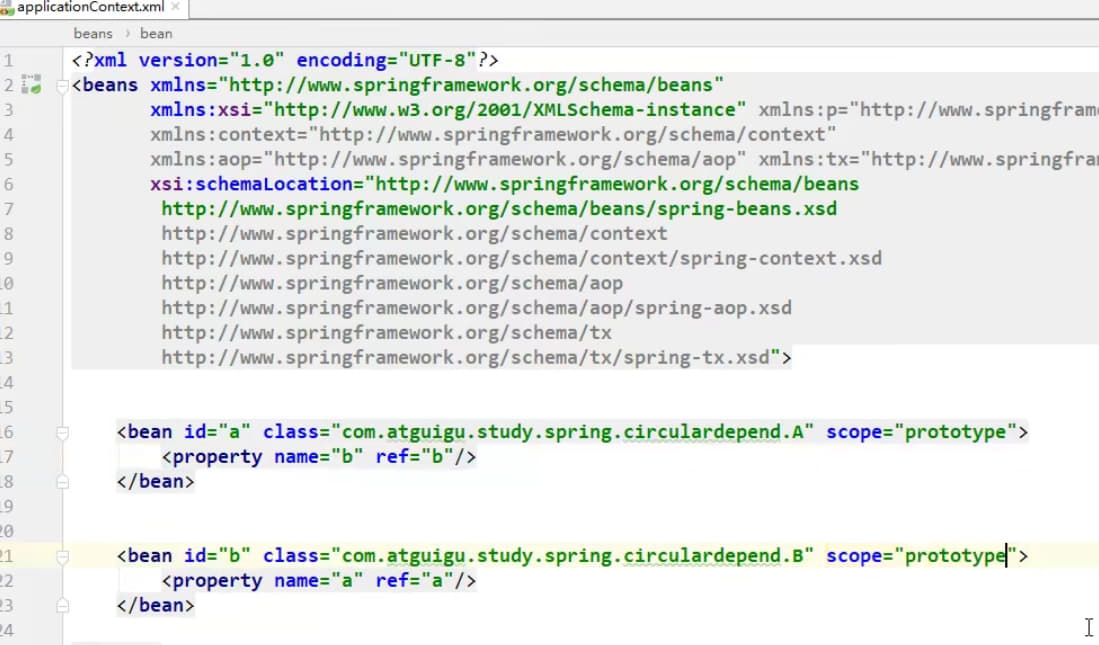Click the </bean> closing tag on line 23
1099x645 pixels.
coord(156,606)
